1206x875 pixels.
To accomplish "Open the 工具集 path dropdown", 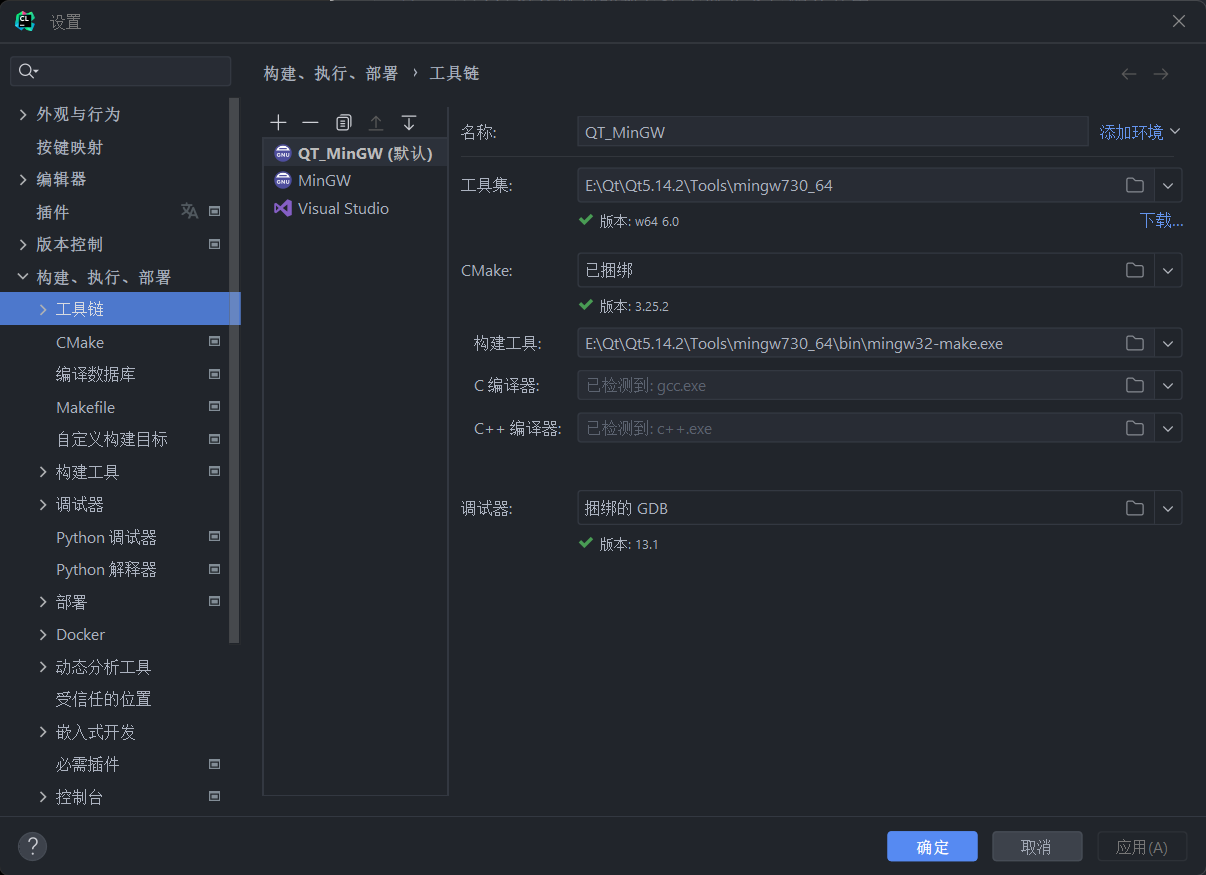I will [1168, 185].
